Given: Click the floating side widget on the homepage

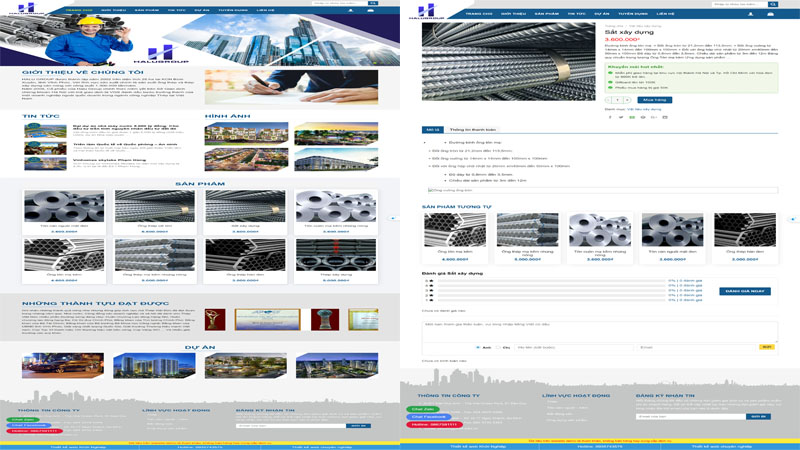Looking at the screenshot, I should (x=393, y=218).
